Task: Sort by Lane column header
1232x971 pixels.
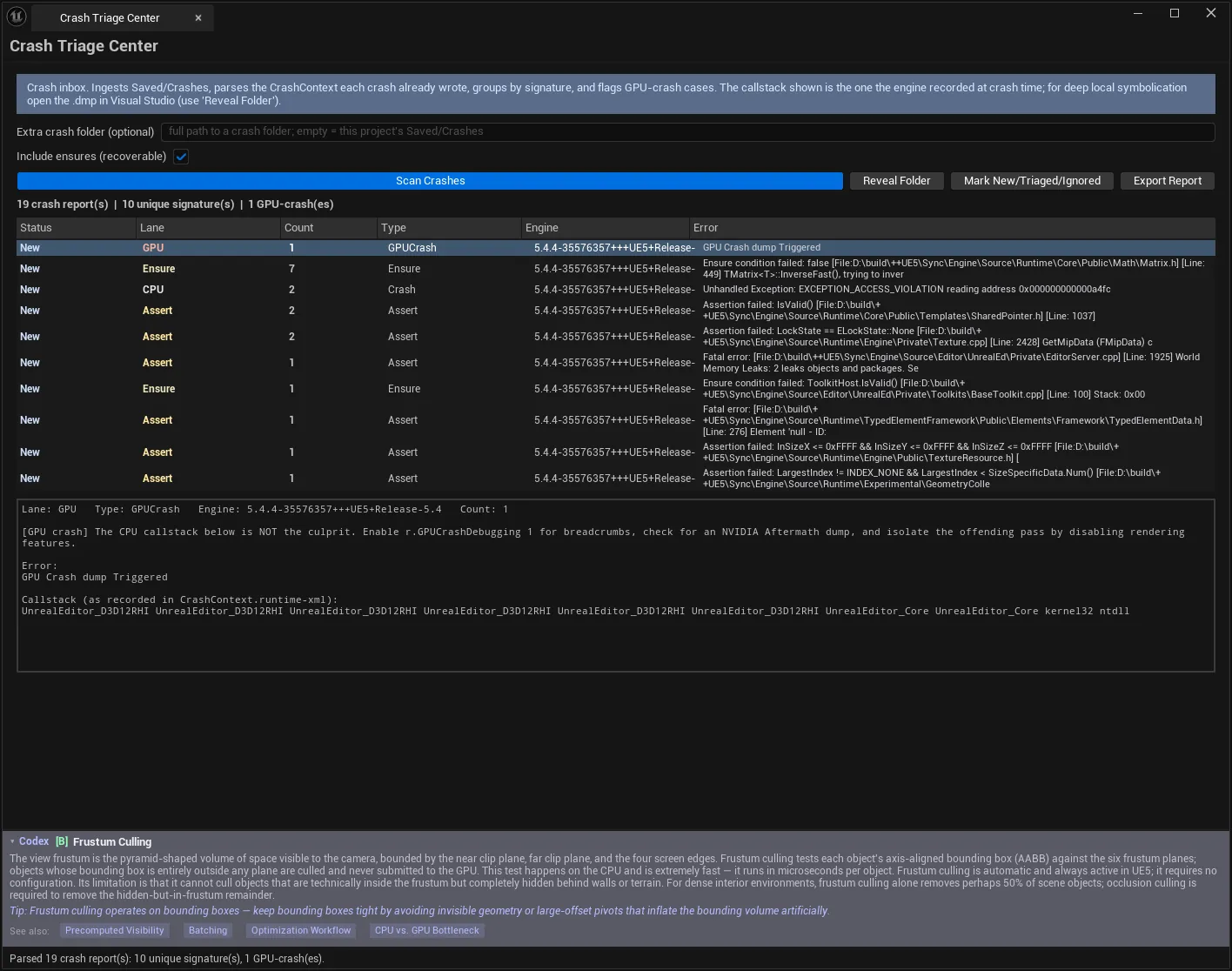Action: [207, 228]
